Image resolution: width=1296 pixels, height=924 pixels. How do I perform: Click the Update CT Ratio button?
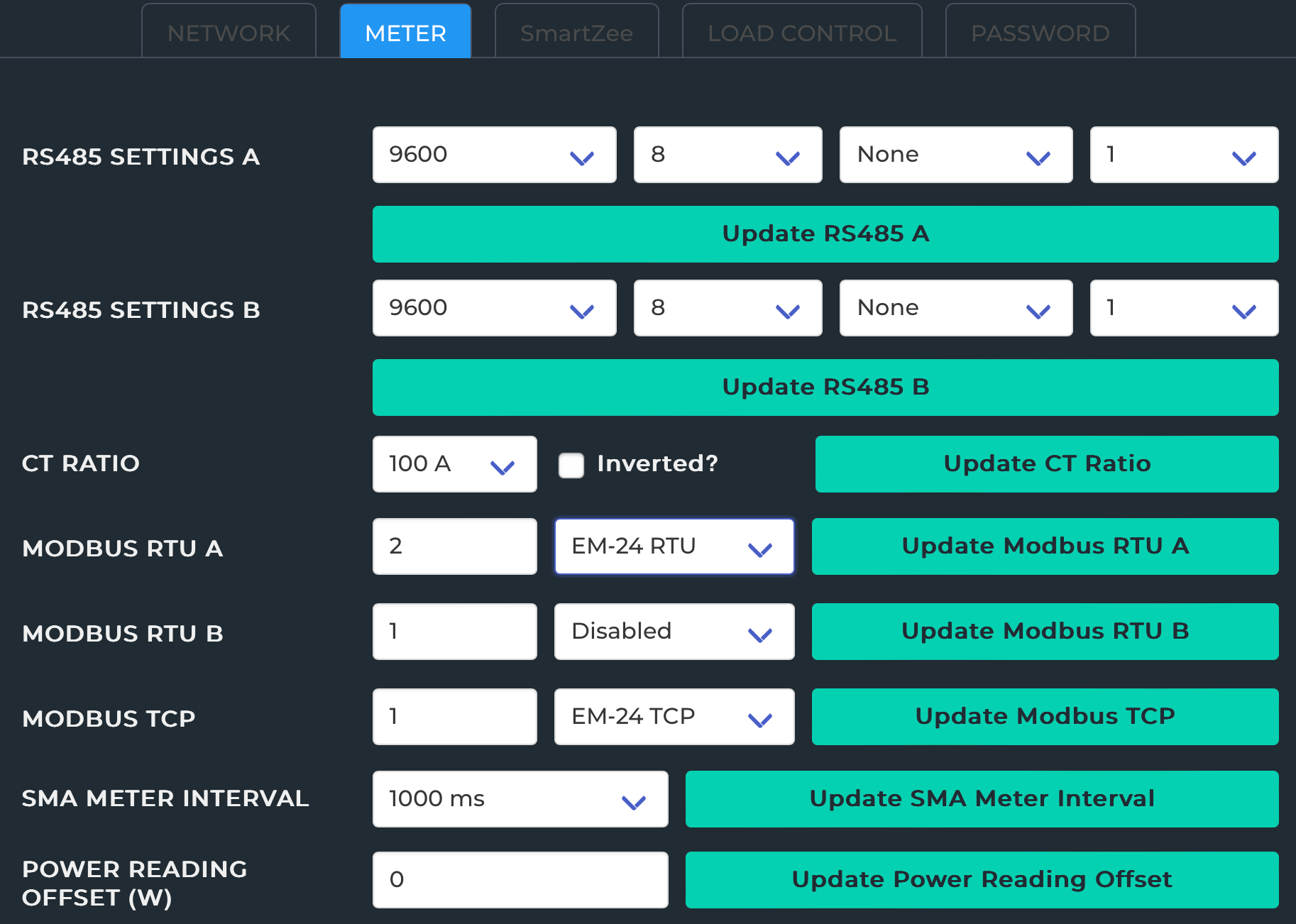1047,464
